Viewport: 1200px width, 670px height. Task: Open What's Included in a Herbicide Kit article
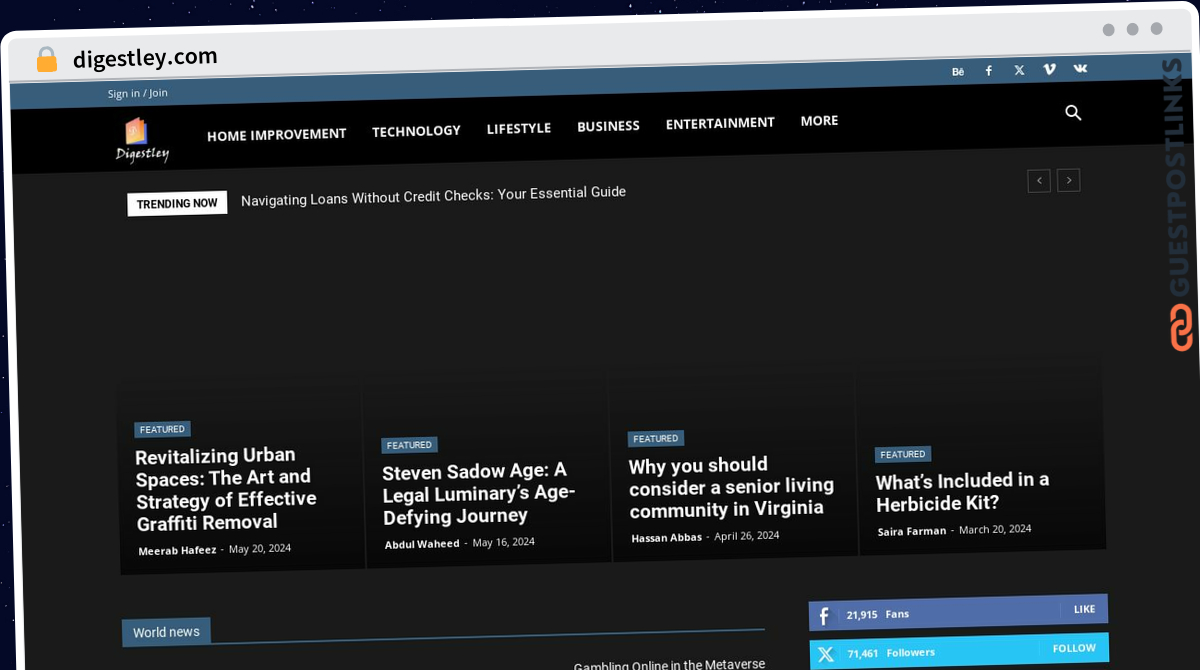962,492
